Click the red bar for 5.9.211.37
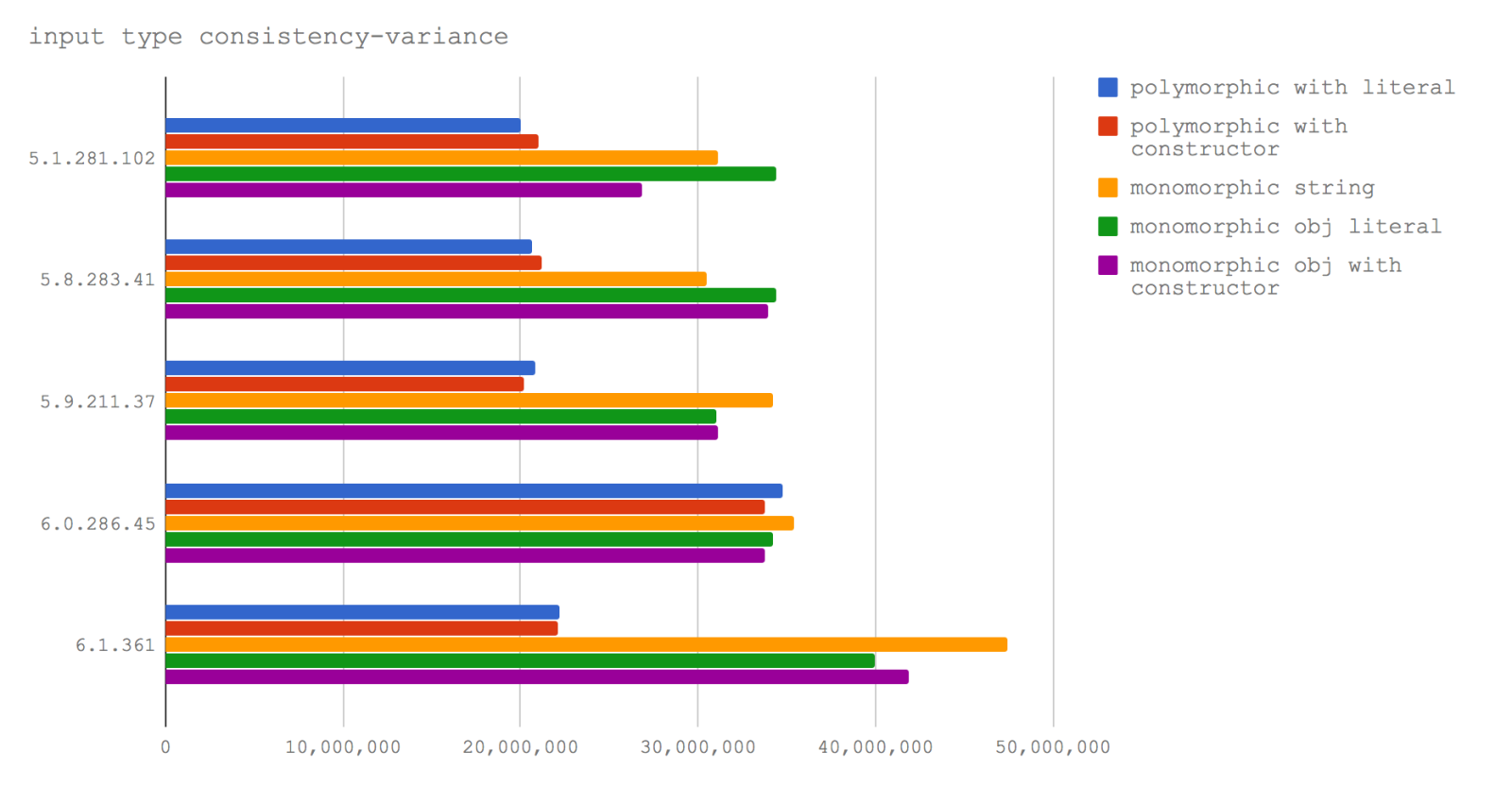Screen dimensions: 1512x786 click(x=345, y=384)
